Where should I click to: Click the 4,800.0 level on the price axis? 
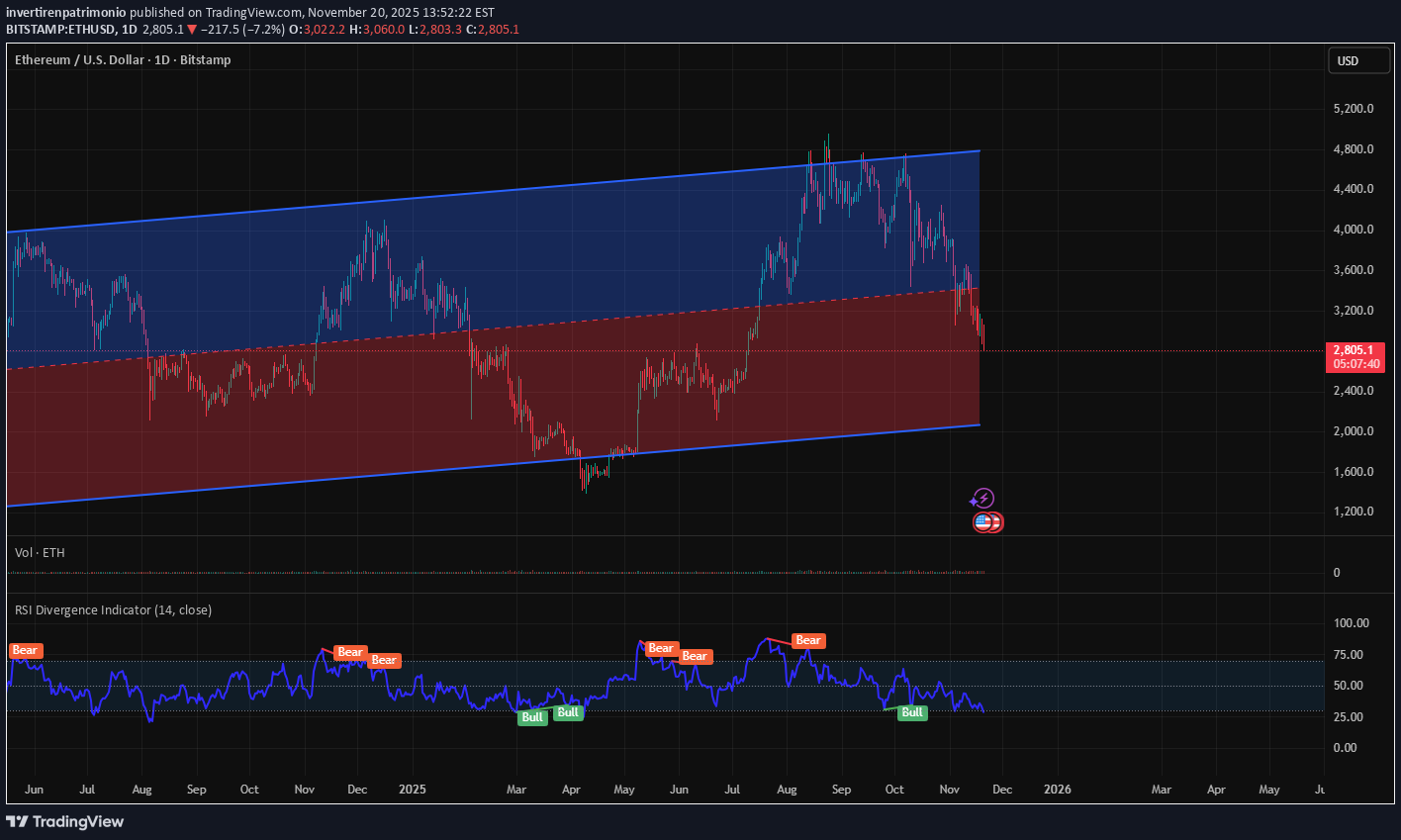point(1354,149)
